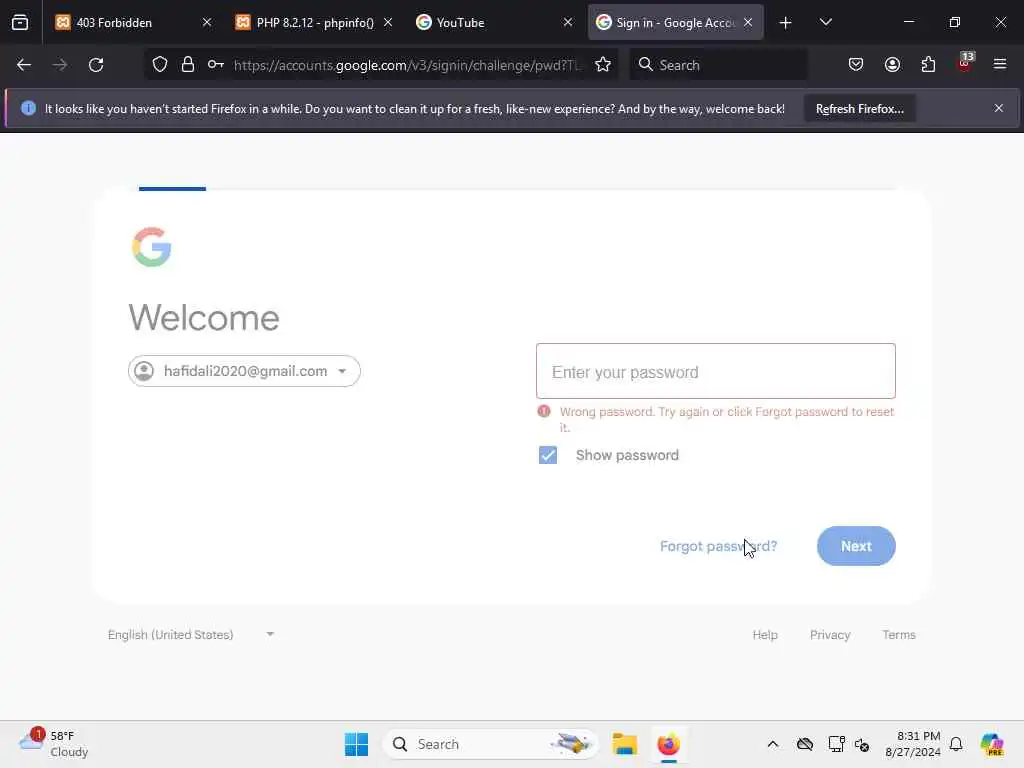Close the YouTube tab

coord(568,22)
